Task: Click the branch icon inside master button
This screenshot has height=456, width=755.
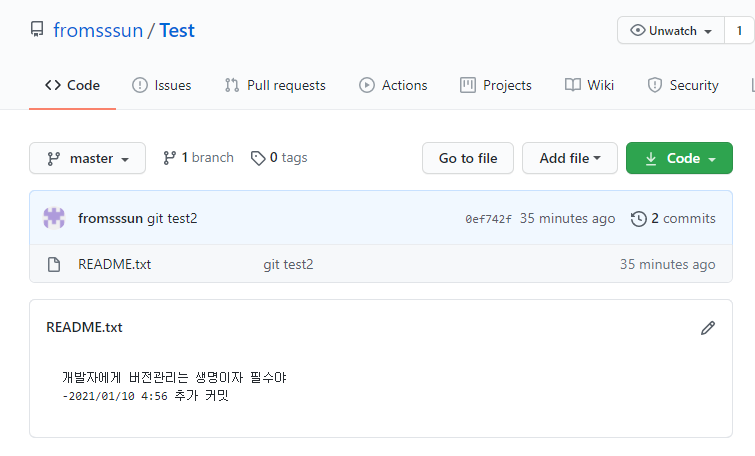Action: (x=53, y=158)
